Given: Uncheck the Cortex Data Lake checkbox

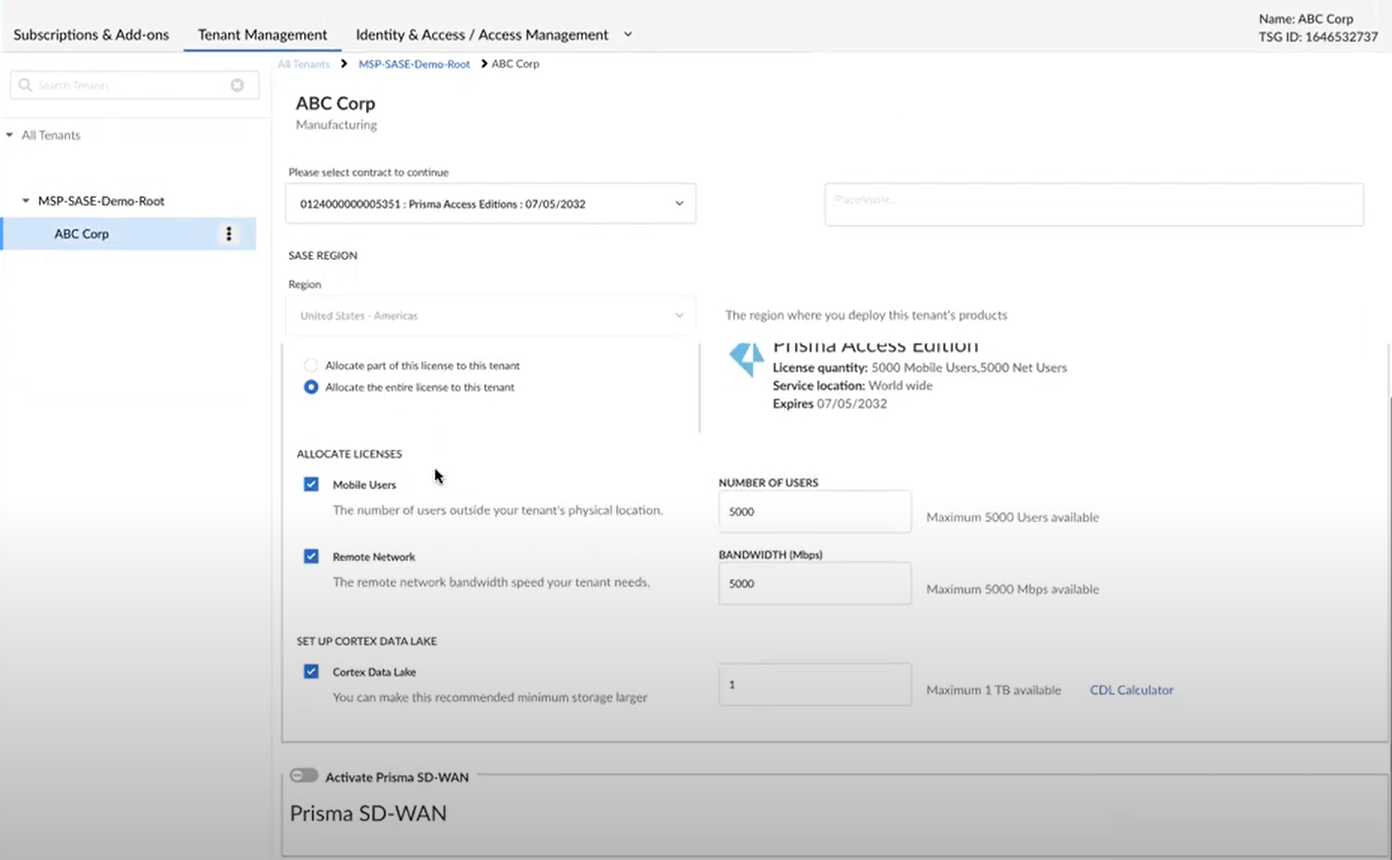Looking at the screenshot, I should click(x=311, y=672).
